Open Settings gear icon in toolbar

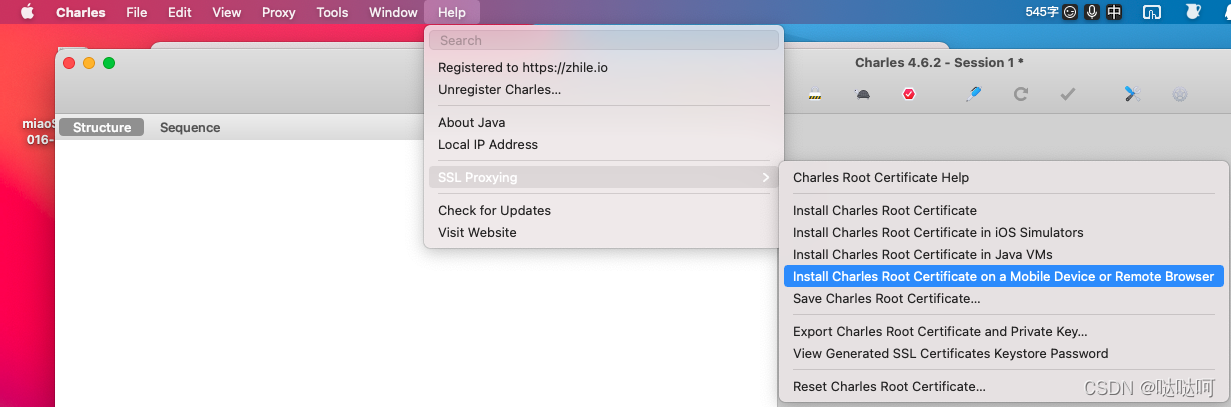pos(1180,94)
